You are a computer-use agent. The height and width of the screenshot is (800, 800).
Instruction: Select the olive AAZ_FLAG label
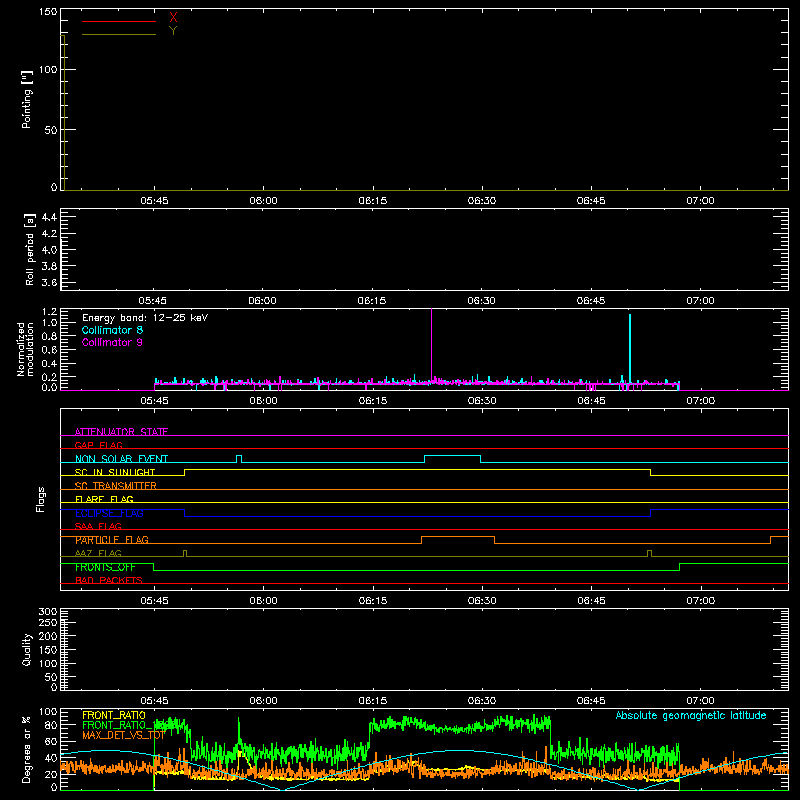point(98,553)
